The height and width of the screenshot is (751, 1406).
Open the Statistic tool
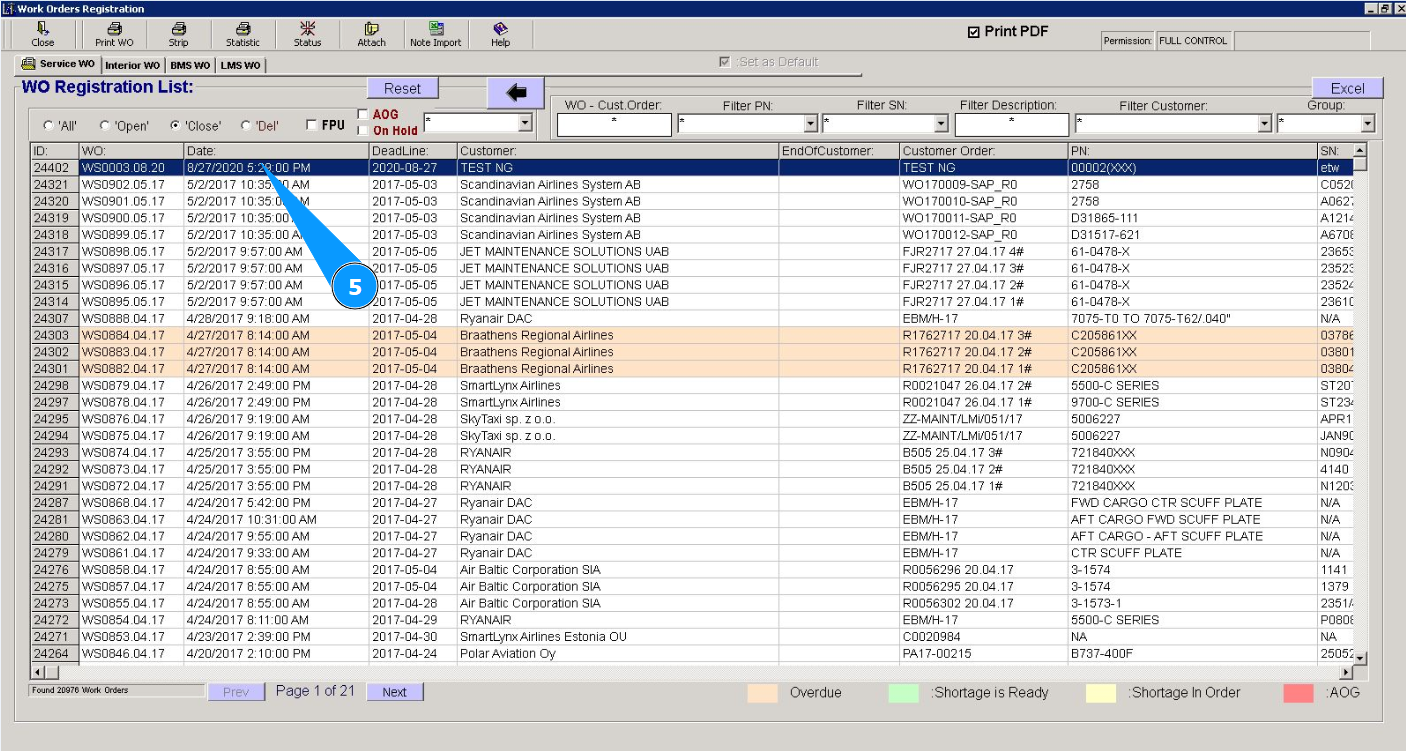tap(242, 35)
